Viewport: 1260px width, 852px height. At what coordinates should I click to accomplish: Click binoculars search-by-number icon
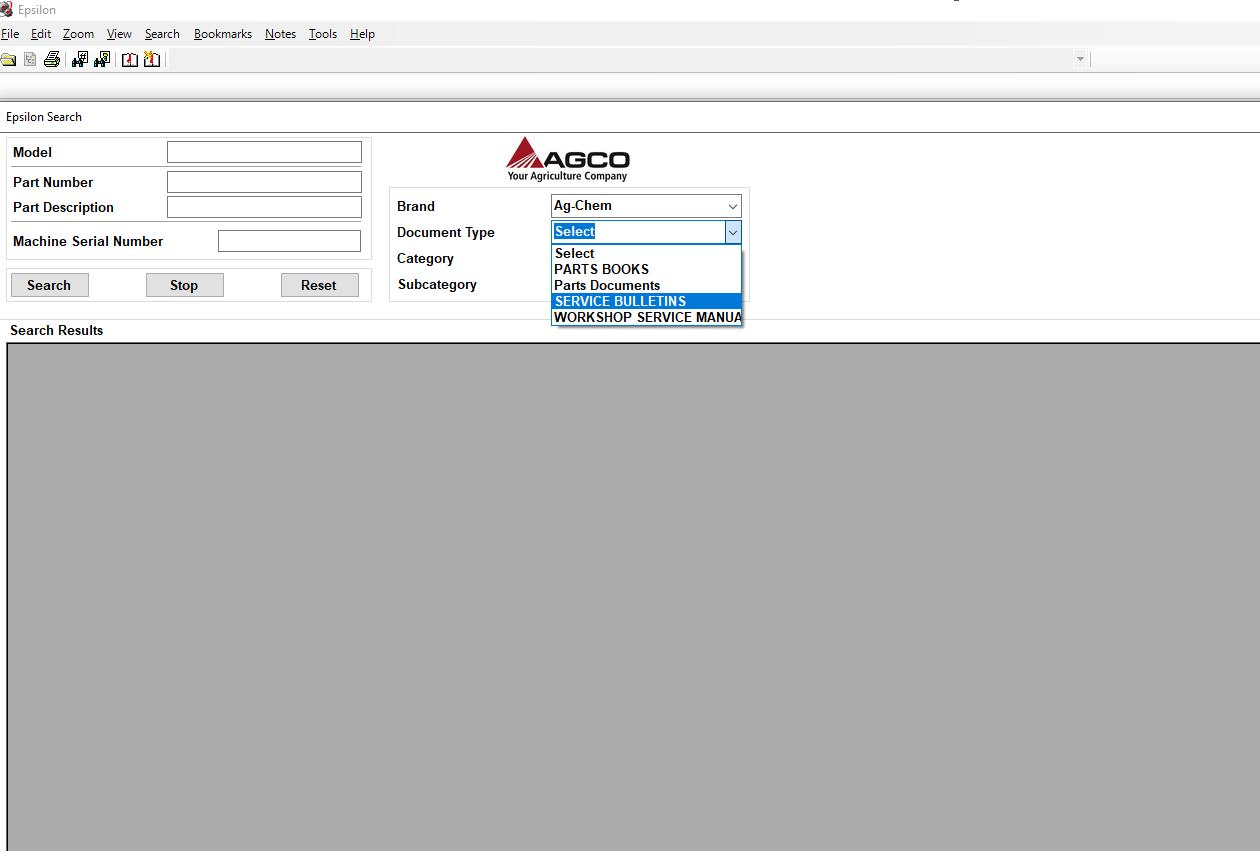tap(80, 60)
